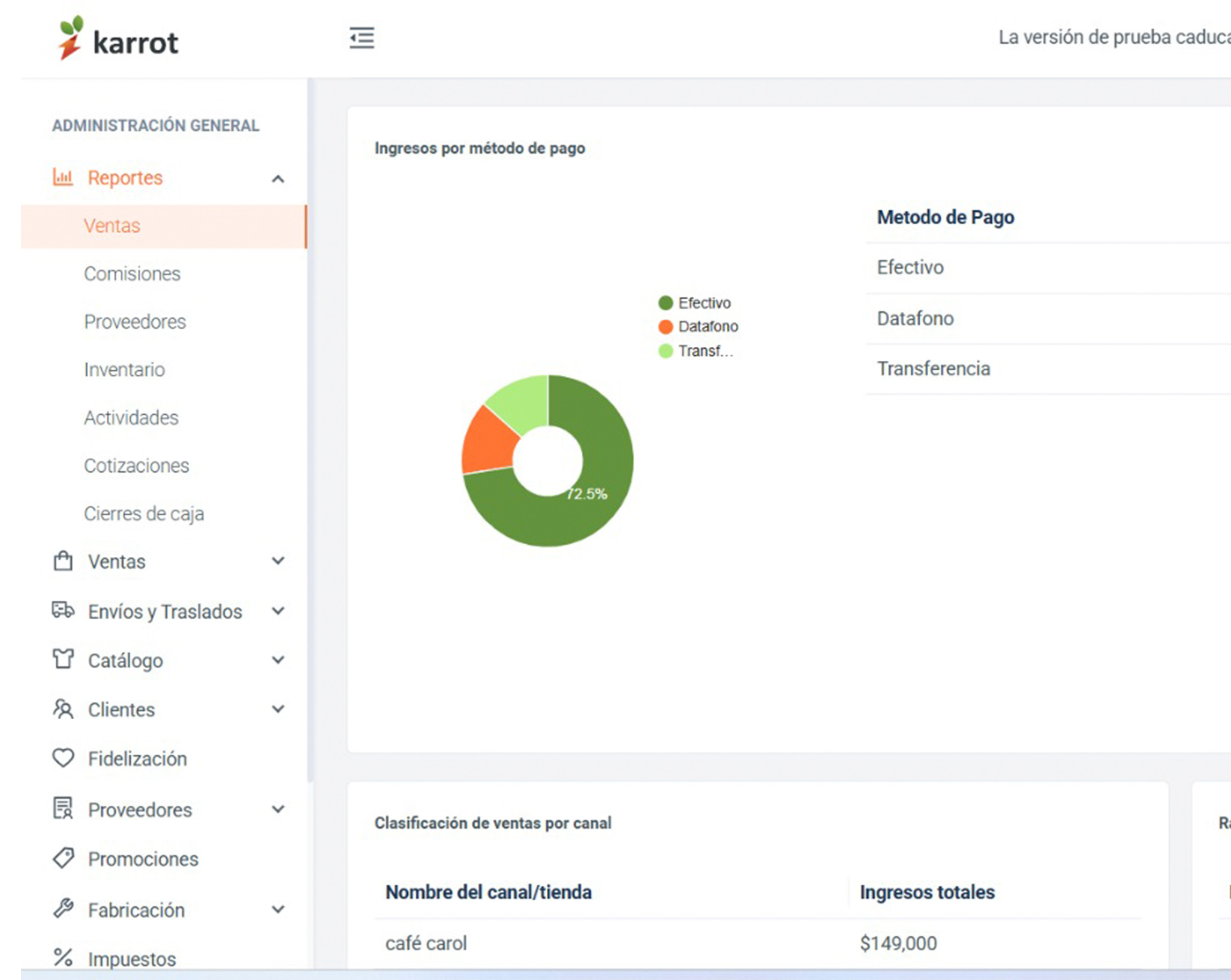The height and width of the screenshot is (980, 1231).
Task: Click the Proveedores document icon
Action: pyautogui.click(x=63, y=808)
